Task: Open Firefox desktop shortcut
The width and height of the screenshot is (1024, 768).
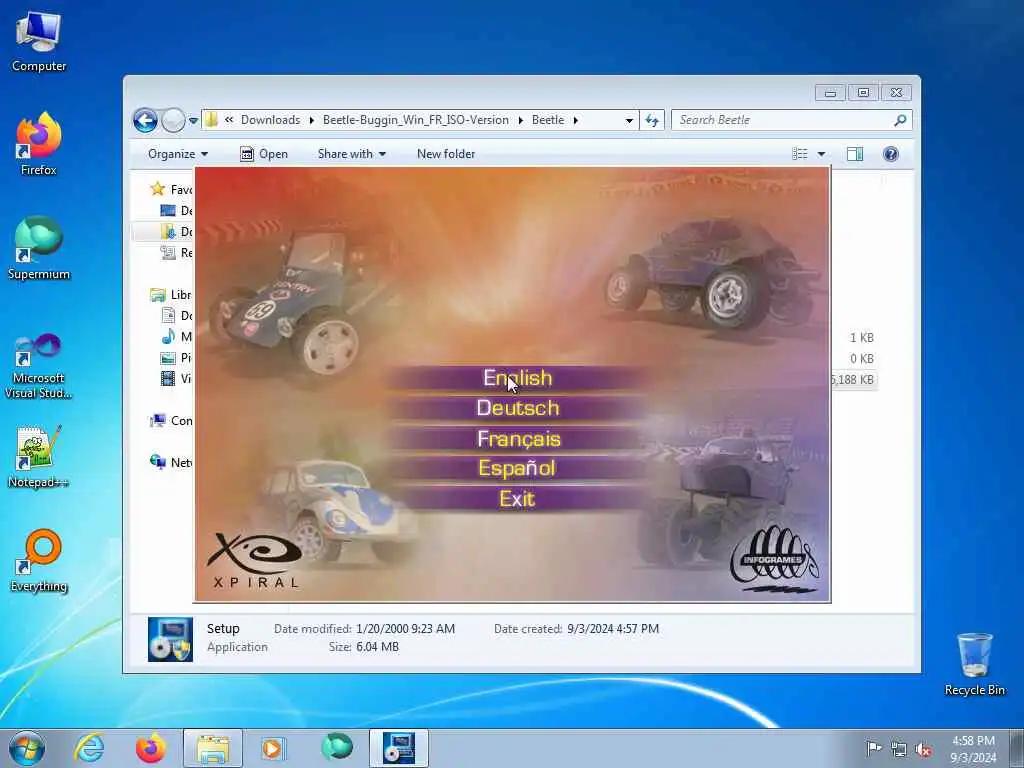Action: click(x=39, y=144)
